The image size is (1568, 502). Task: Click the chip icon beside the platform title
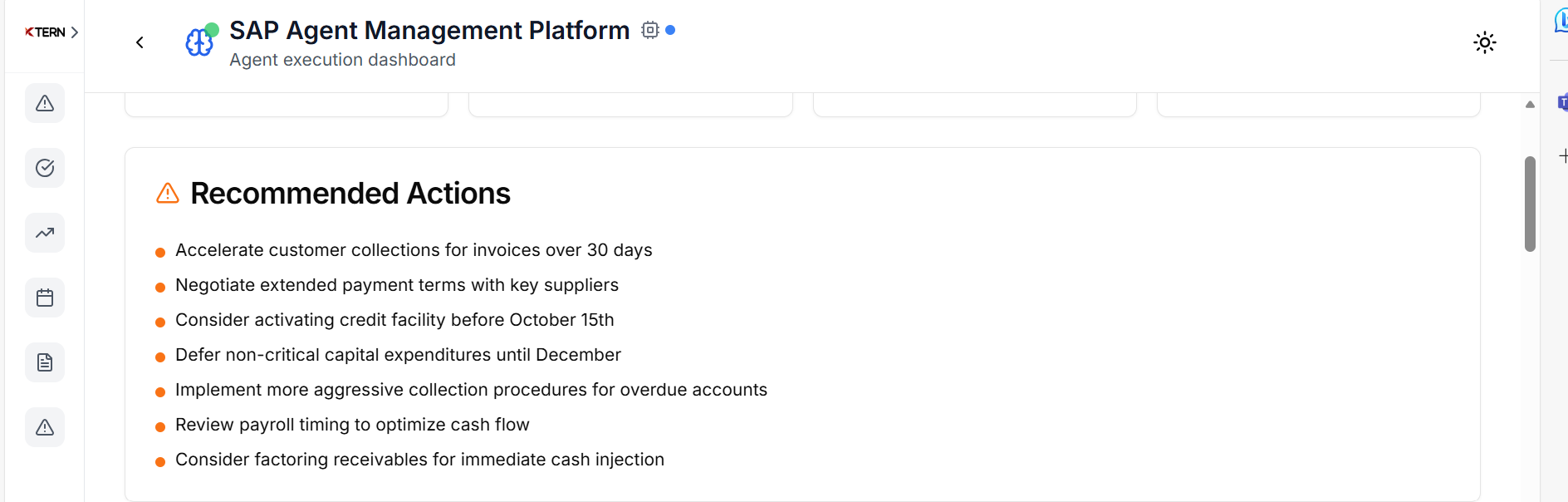[649, 30]
